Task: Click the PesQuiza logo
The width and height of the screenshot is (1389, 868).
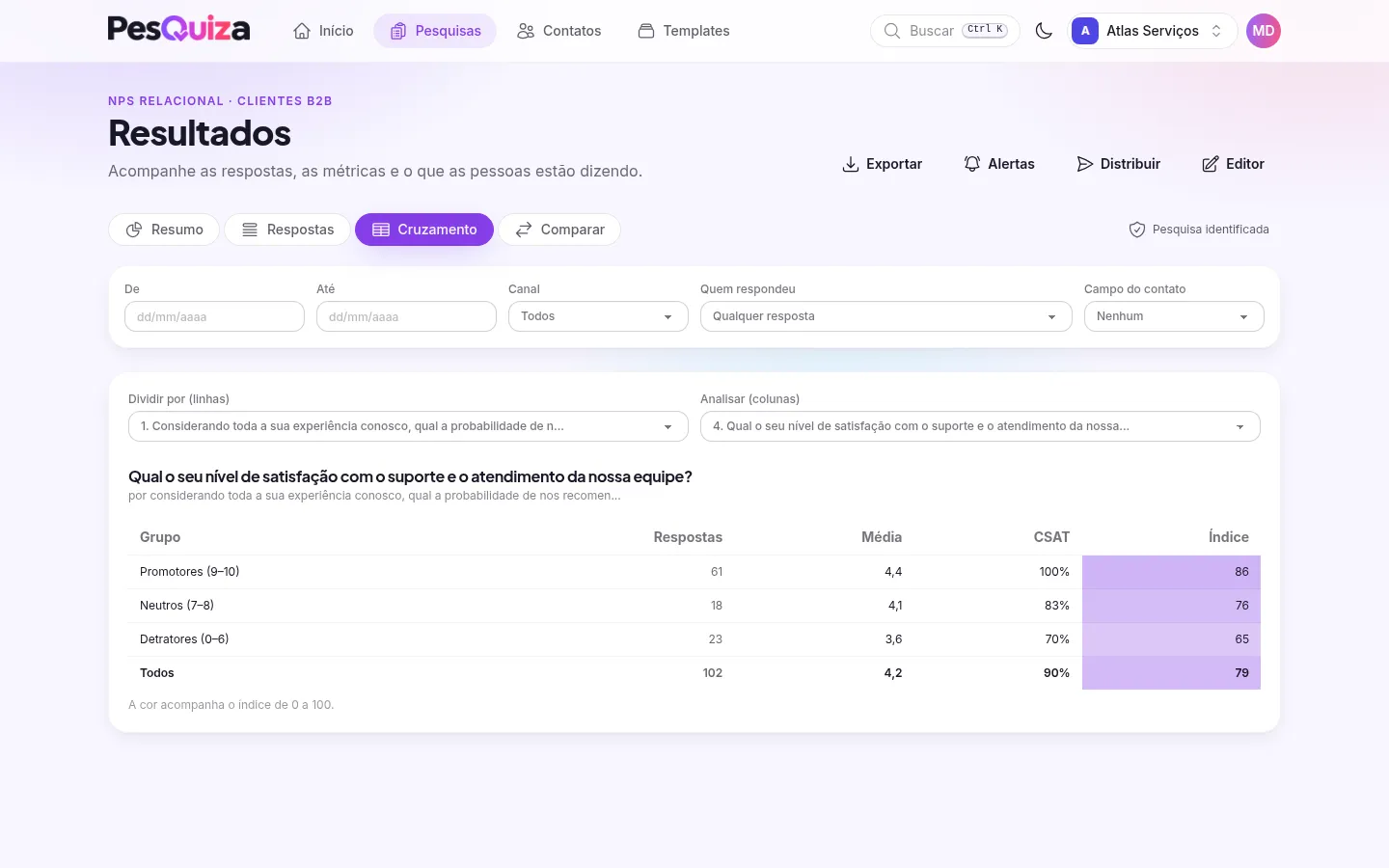Action: [x=178, y=30]
